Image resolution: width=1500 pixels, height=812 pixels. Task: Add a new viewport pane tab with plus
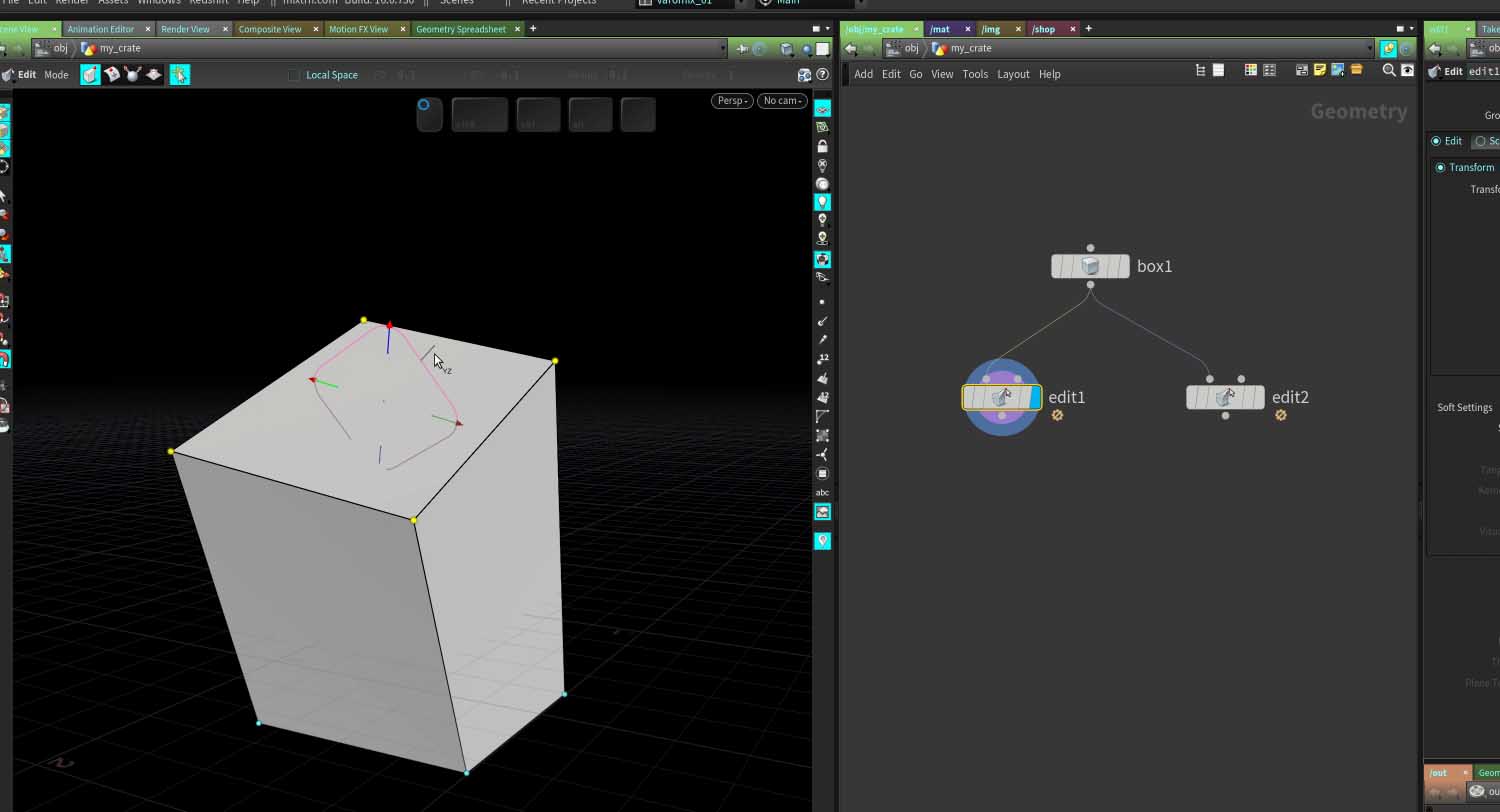point(533,29)
